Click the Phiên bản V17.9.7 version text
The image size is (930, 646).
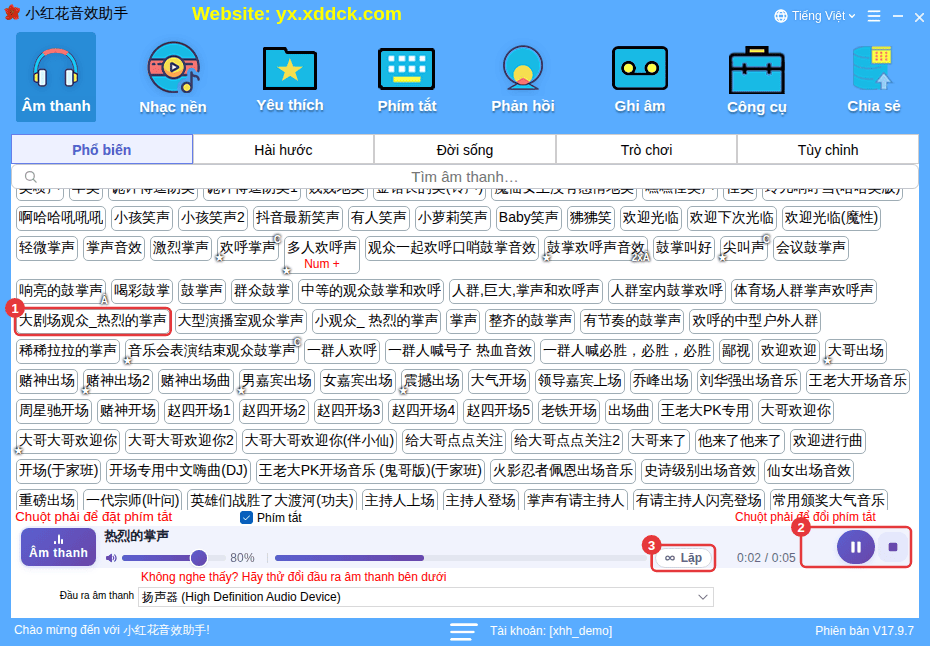[864, 631]
